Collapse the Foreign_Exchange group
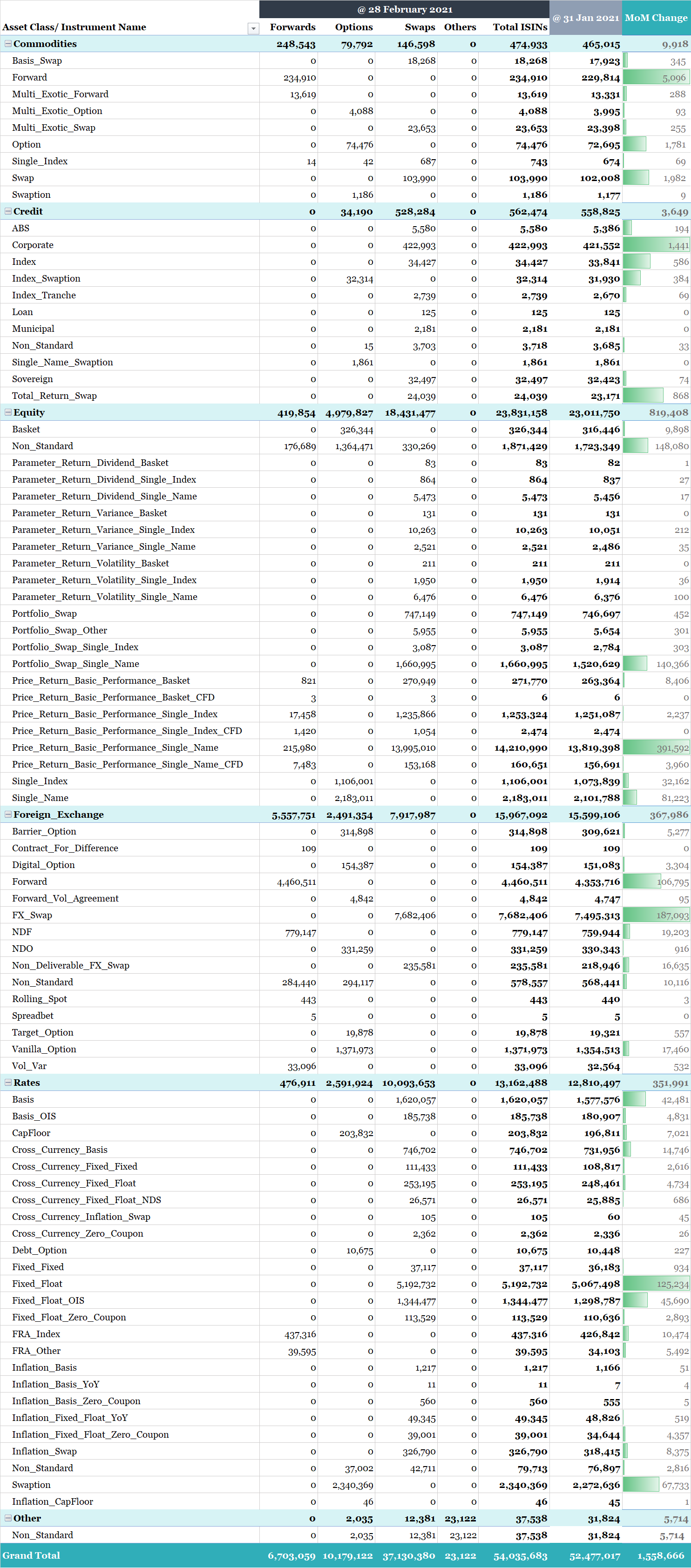 (x=8, y=814)
